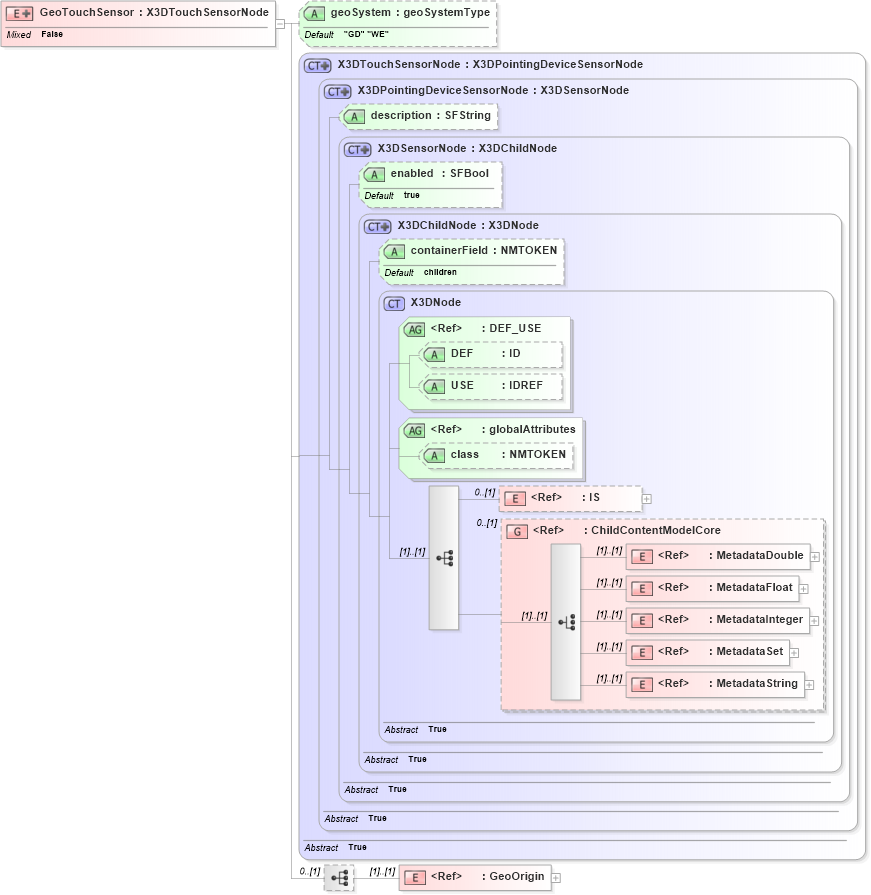Select the ChildContentModelCore reference label
The height and width of the screenshot is (895, 871).
[x=627, y=530]
